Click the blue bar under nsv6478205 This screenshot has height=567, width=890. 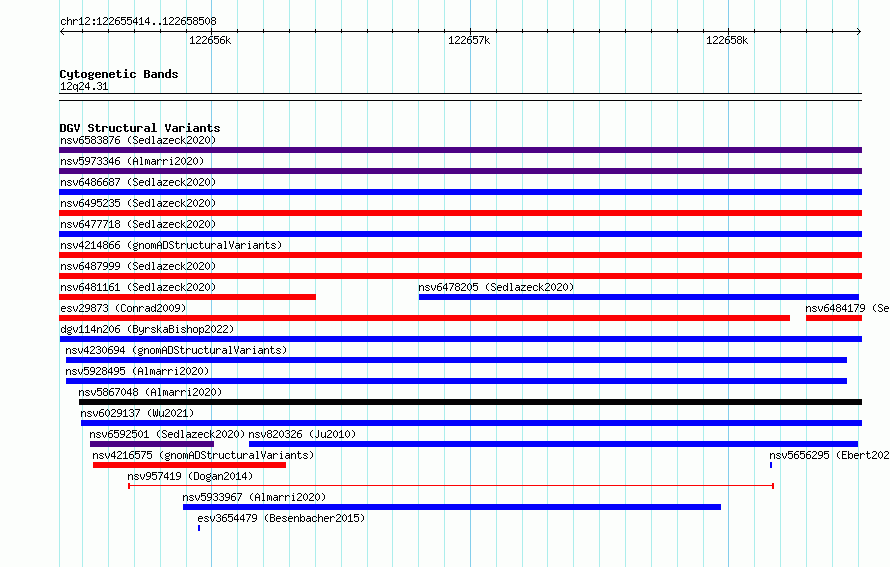coord(639,297)
